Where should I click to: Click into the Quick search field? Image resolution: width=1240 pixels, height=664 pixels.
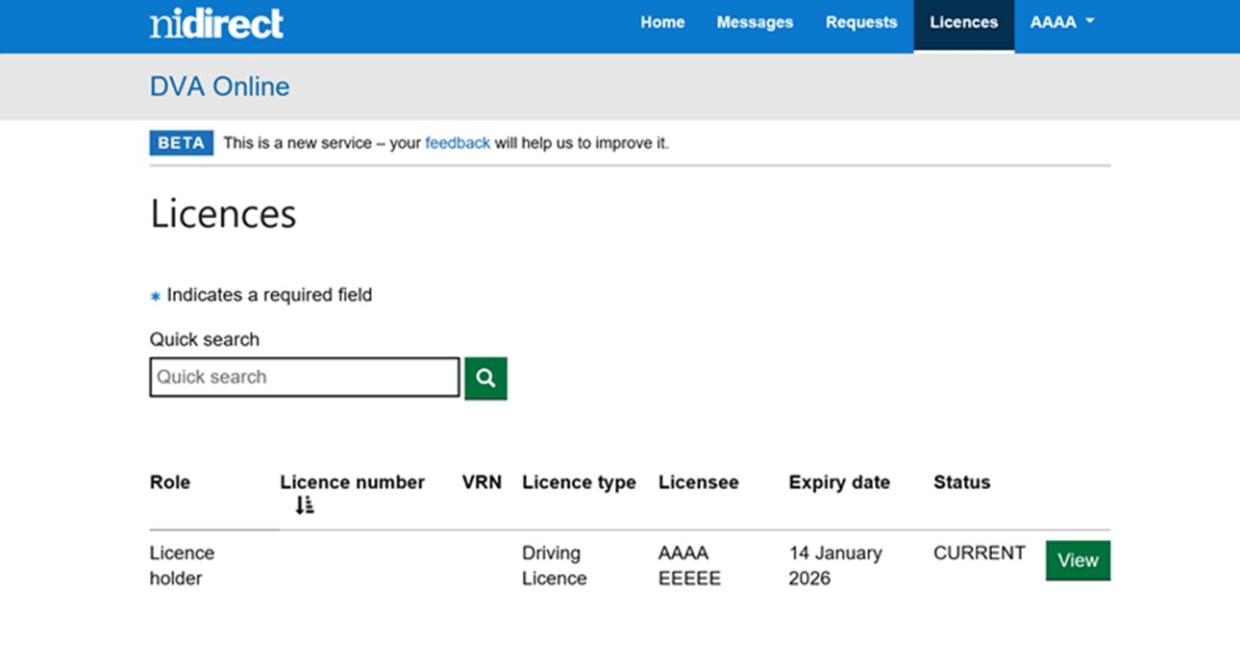click(x=303, y=377)
